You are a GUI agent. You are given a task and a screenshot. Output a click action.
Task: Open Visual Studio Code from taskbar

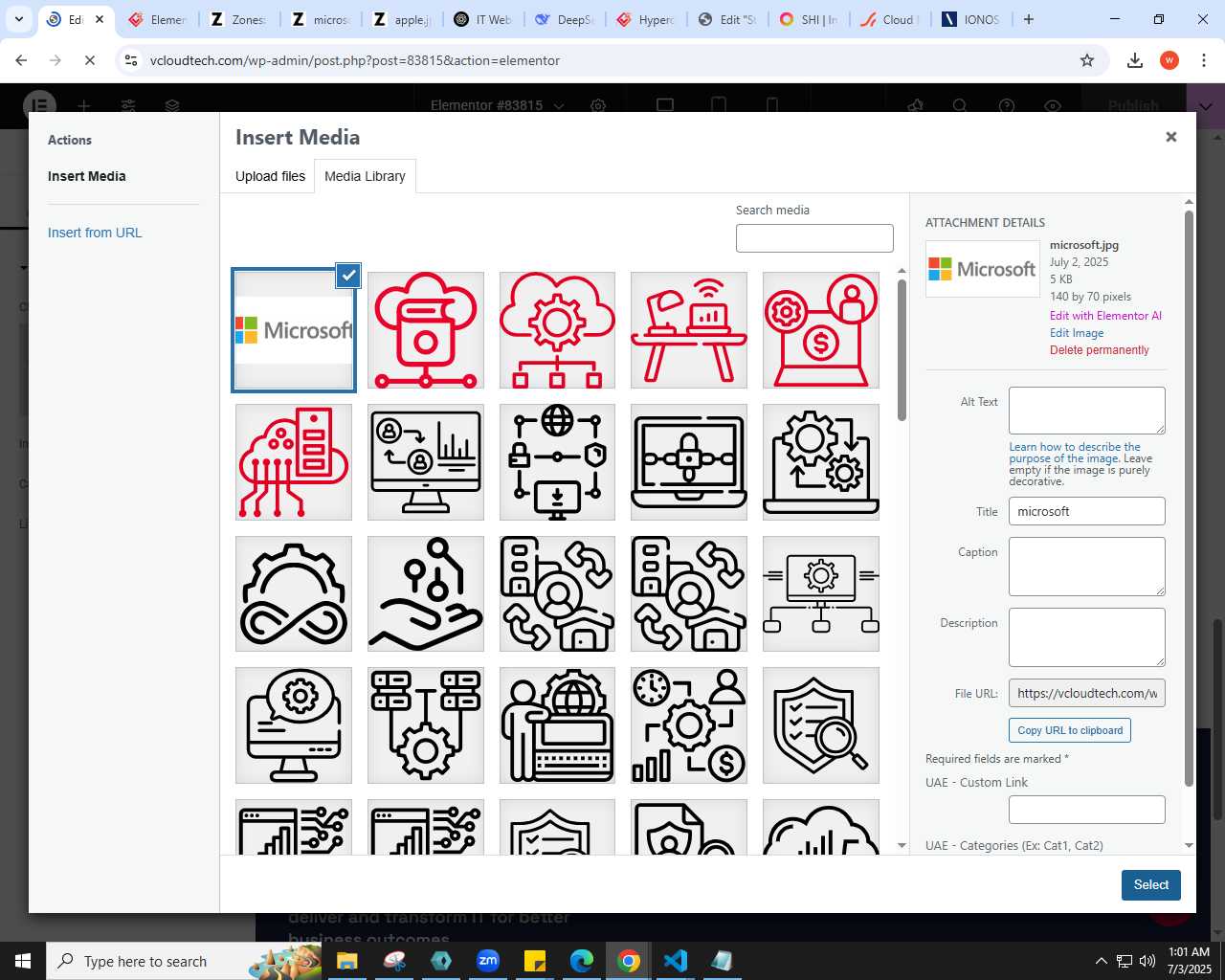point(675,961)
